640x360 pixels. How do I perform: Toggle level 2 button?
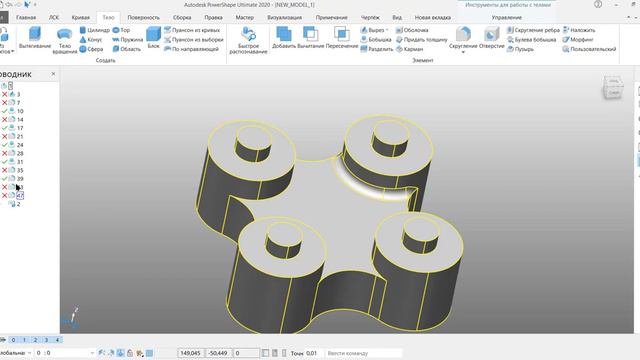(x=36, y=340)
